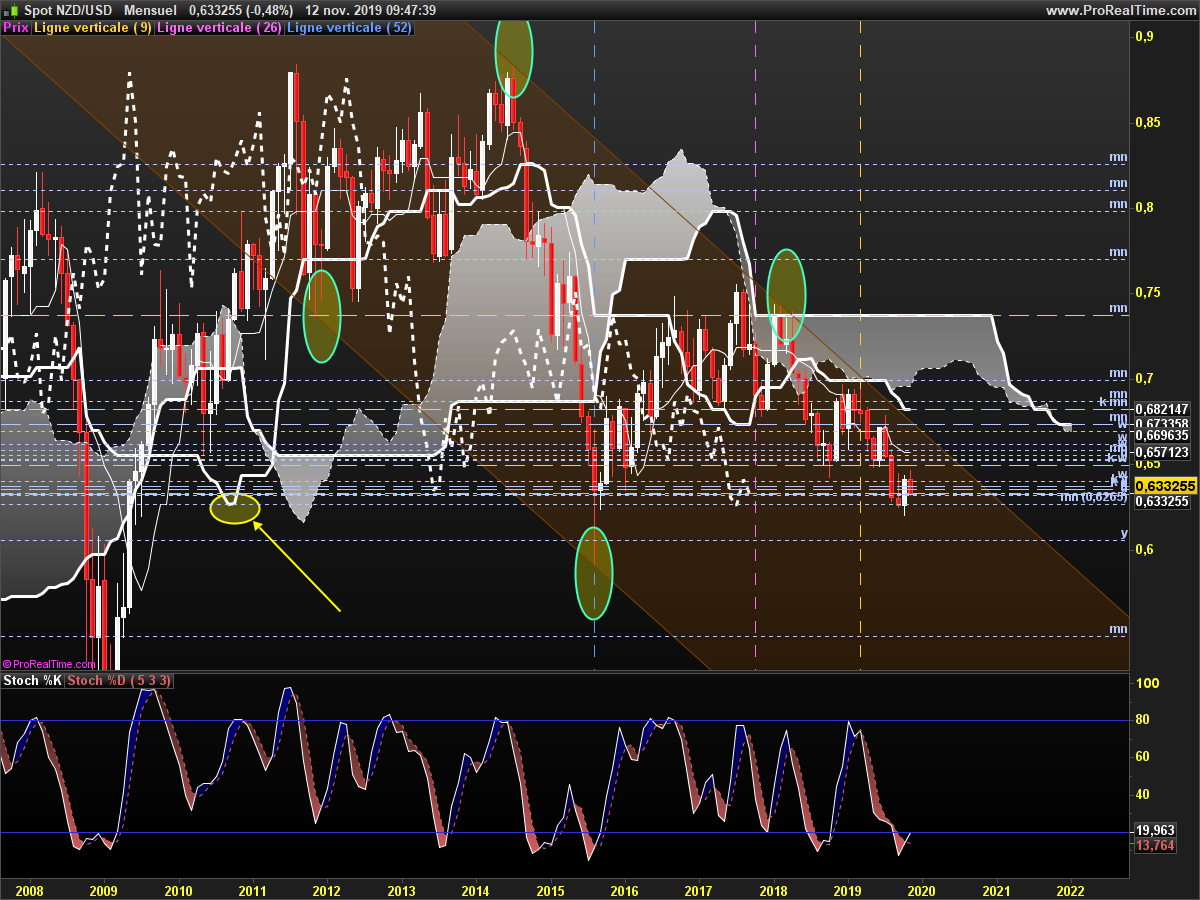The image size is (1200, 900).
Task: Open the Prix indicator label
Action: pyautogui.click(x=16, y=28)
